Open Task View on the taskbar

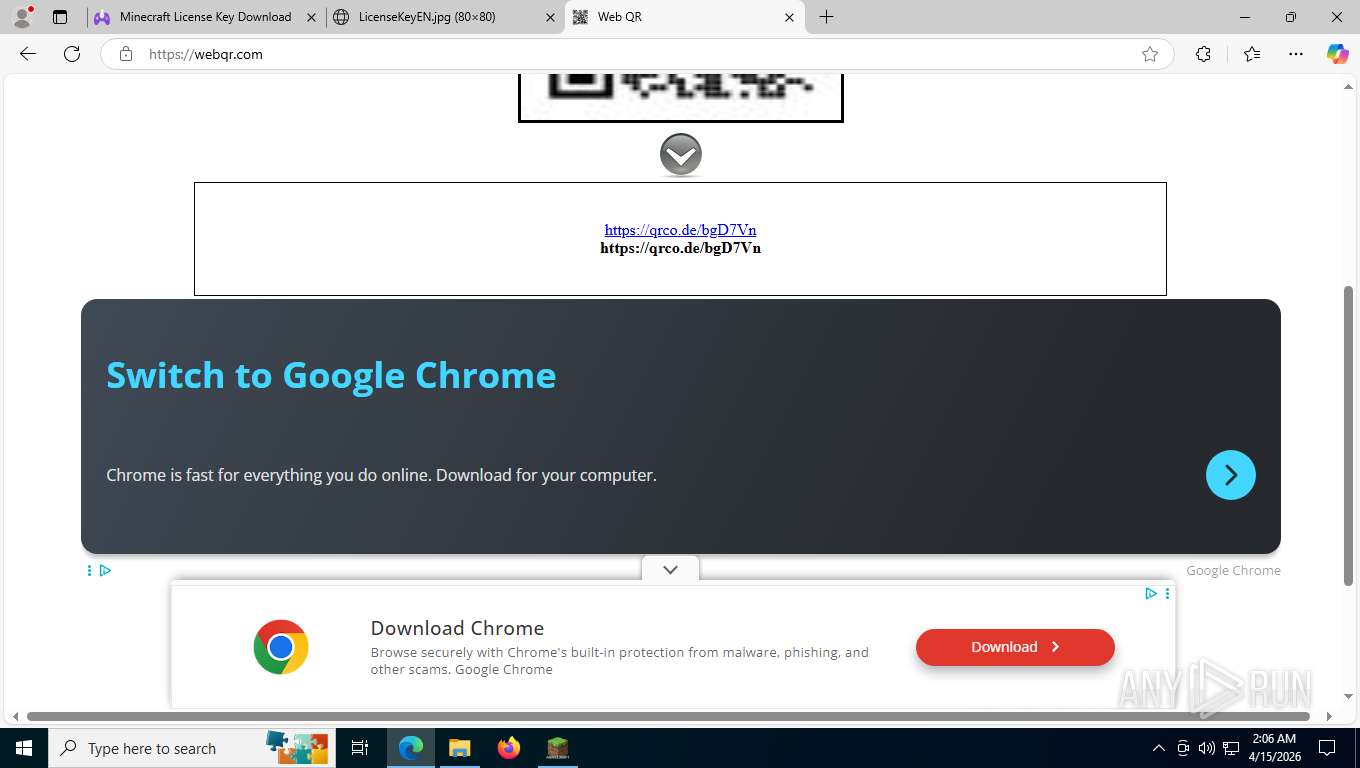pos(360,748)
